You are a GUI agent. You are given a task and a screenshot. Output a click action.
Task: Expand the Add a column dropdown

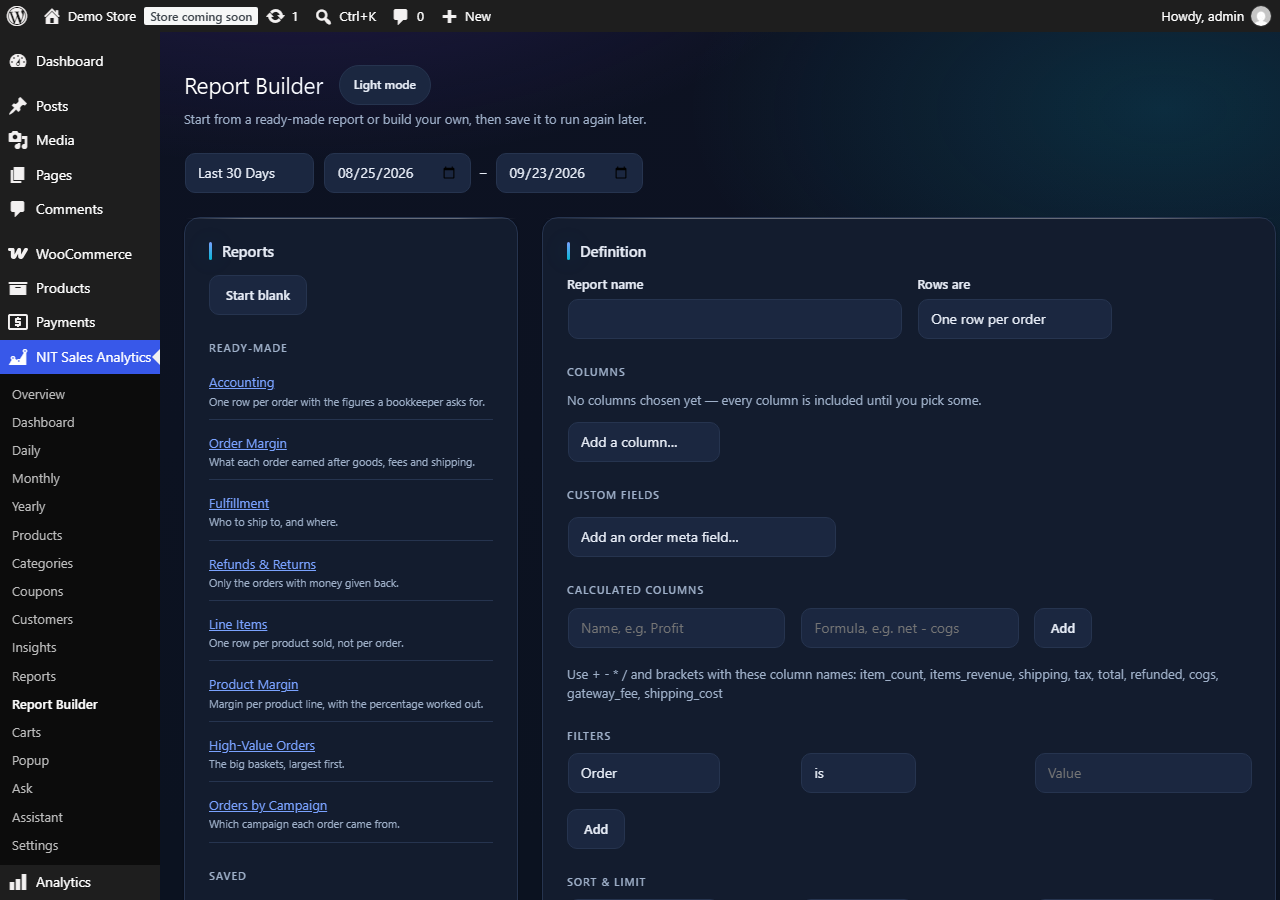click(x=643, y=442)
